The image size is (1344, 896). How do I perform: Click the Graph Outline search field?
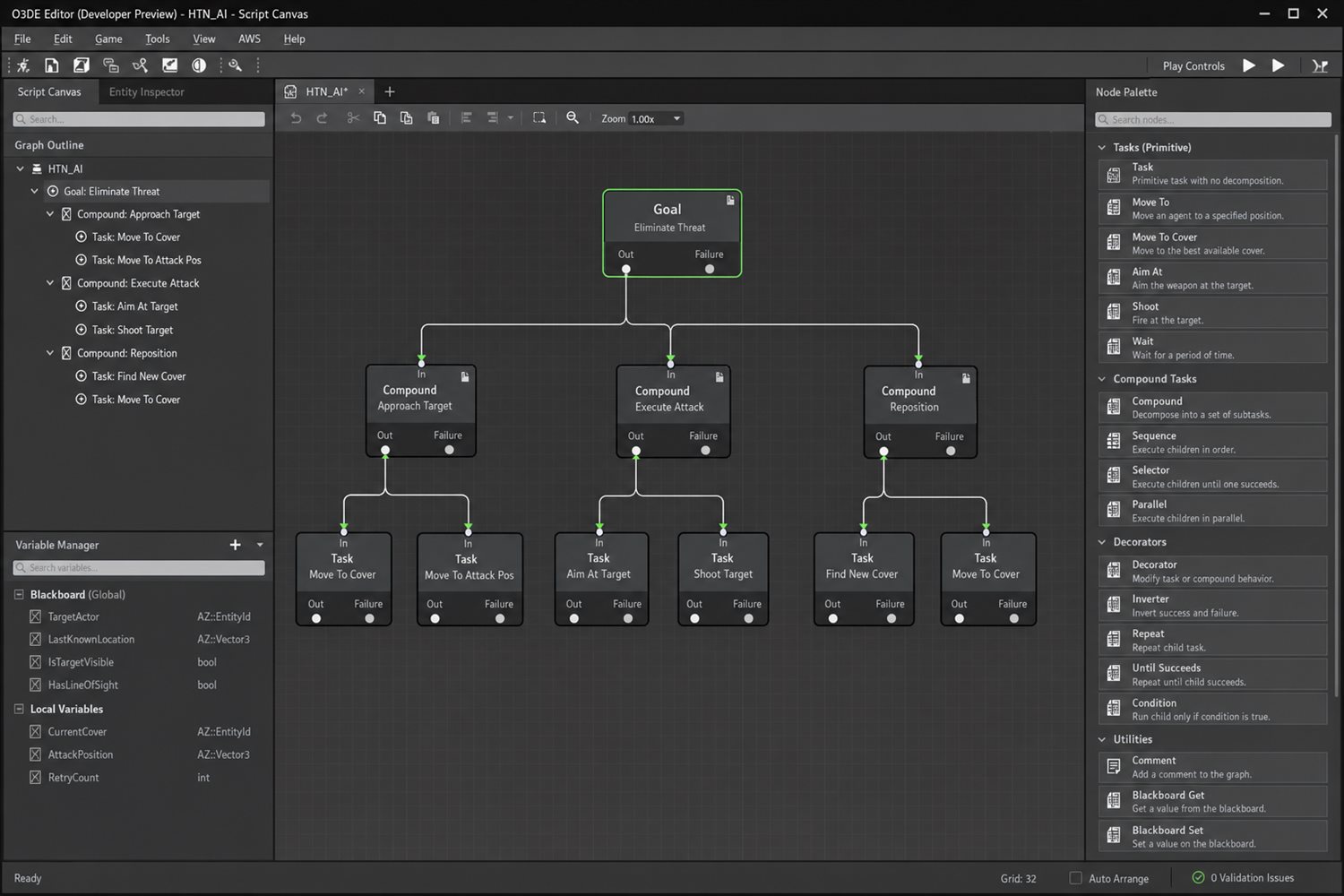139,119
